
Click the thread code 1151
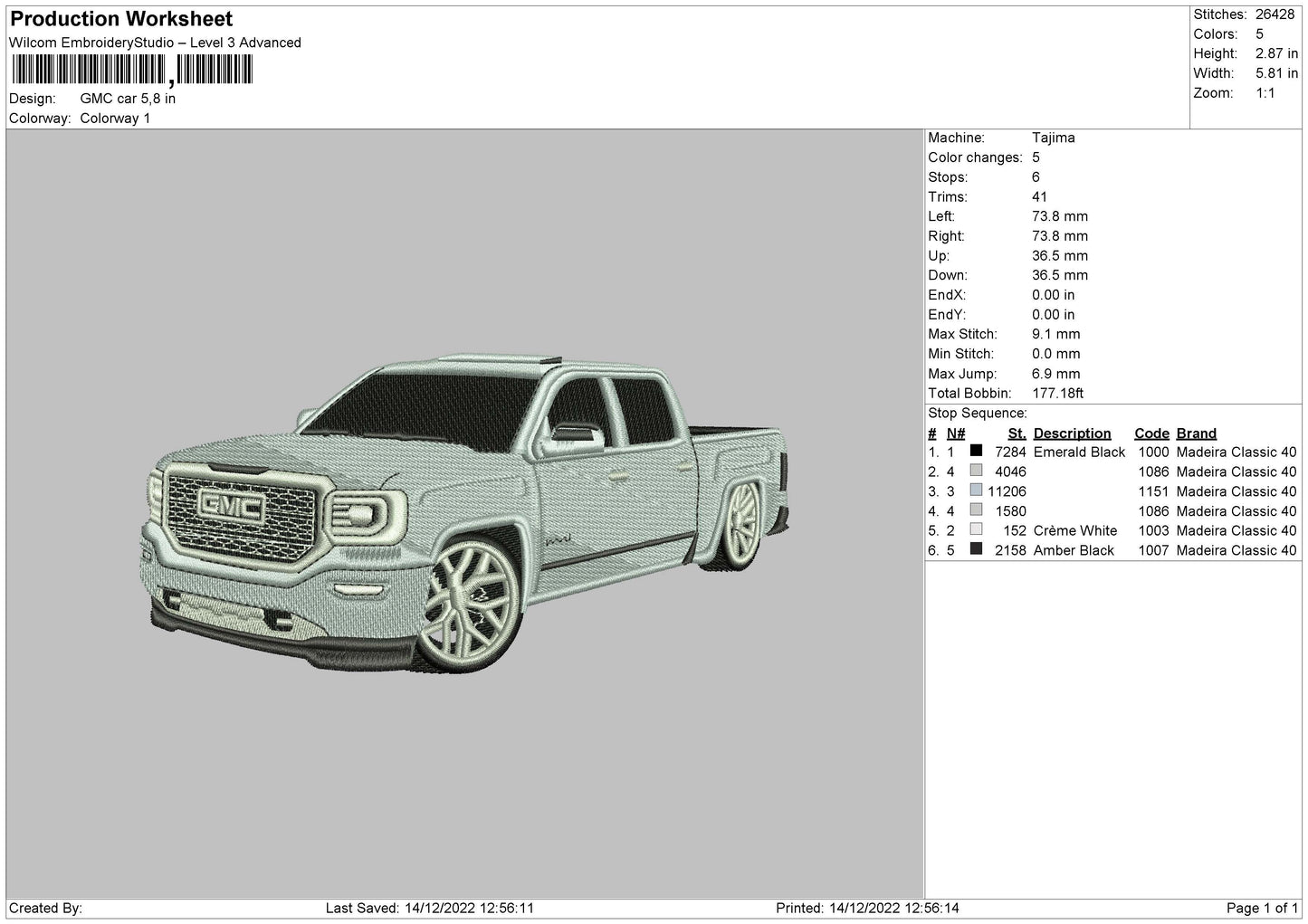(x=1153, y=491)
